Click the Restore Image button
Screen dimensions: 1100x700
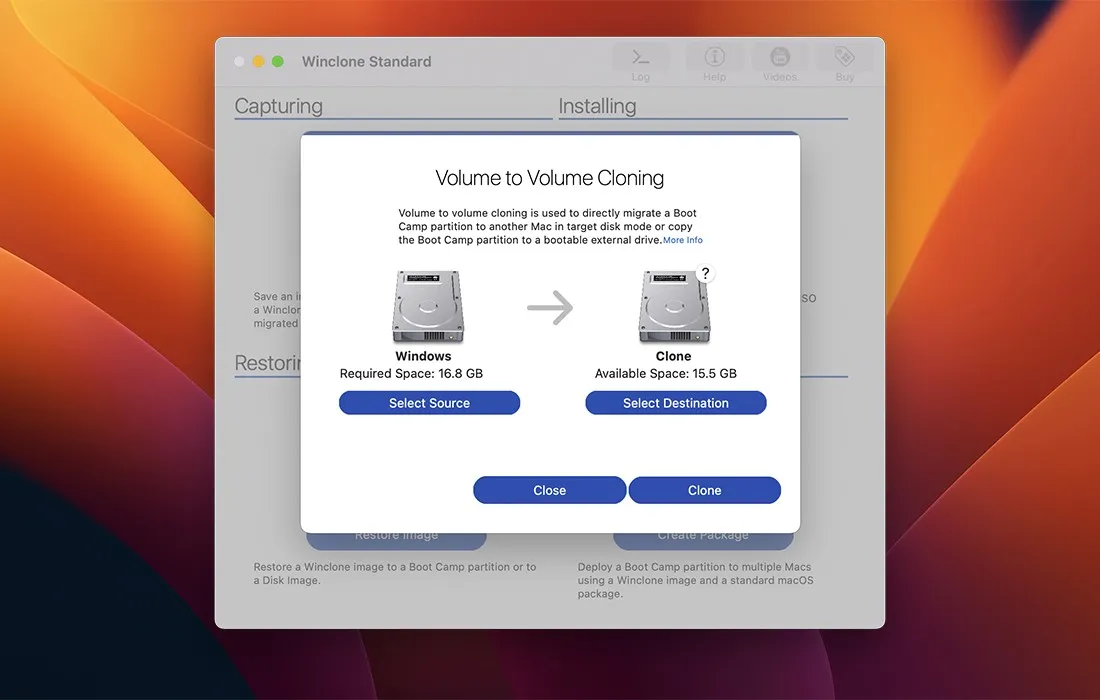396,534
